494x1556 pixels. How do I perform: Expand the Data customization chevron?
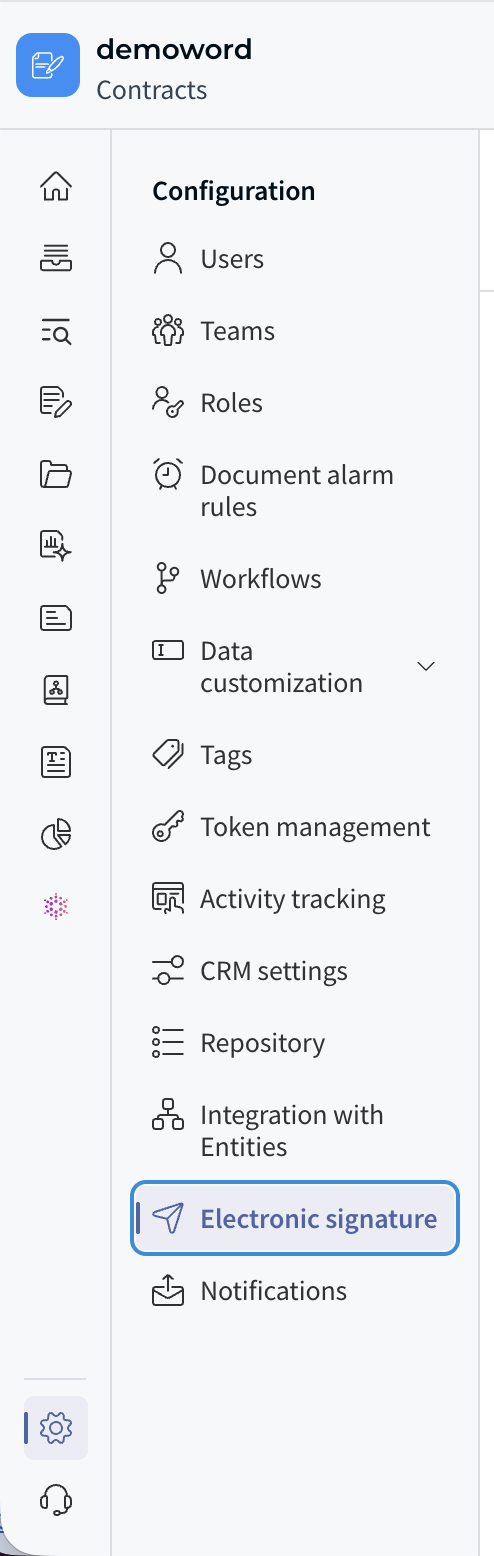426,667
